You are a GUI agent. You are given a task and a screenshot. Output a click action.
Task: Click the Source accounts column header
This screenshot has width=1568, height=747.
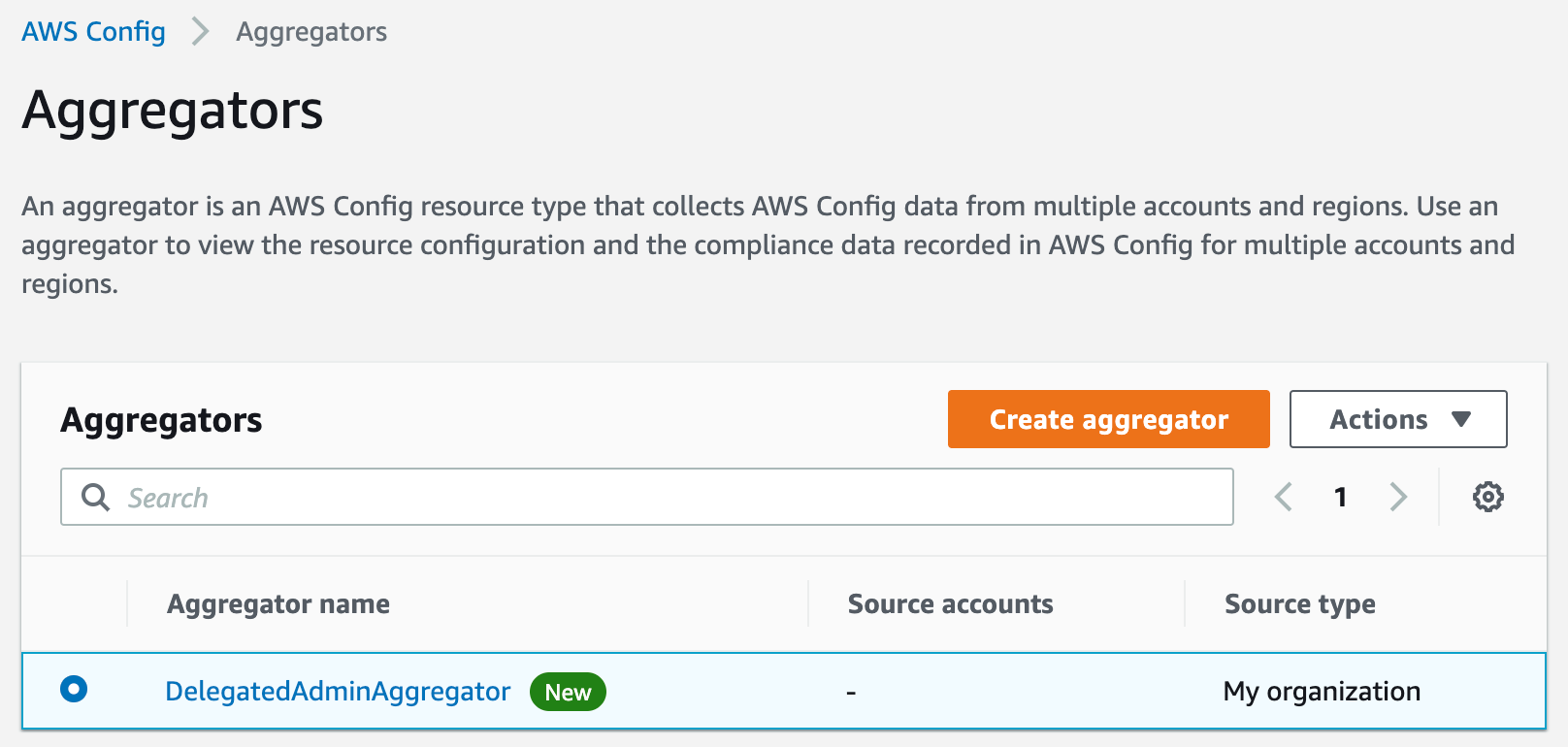[x=950, y=603]
